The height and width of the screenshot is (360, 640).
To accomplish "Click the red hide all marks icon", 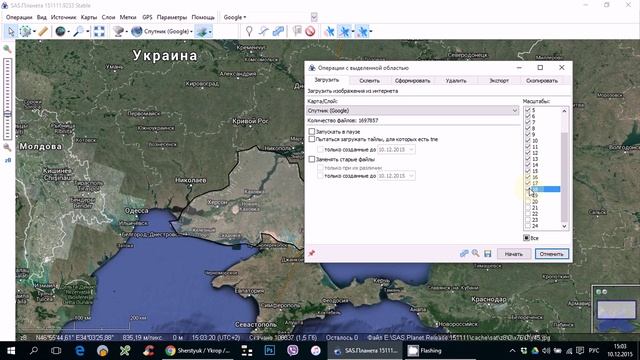I will click(x=310, y=31).
